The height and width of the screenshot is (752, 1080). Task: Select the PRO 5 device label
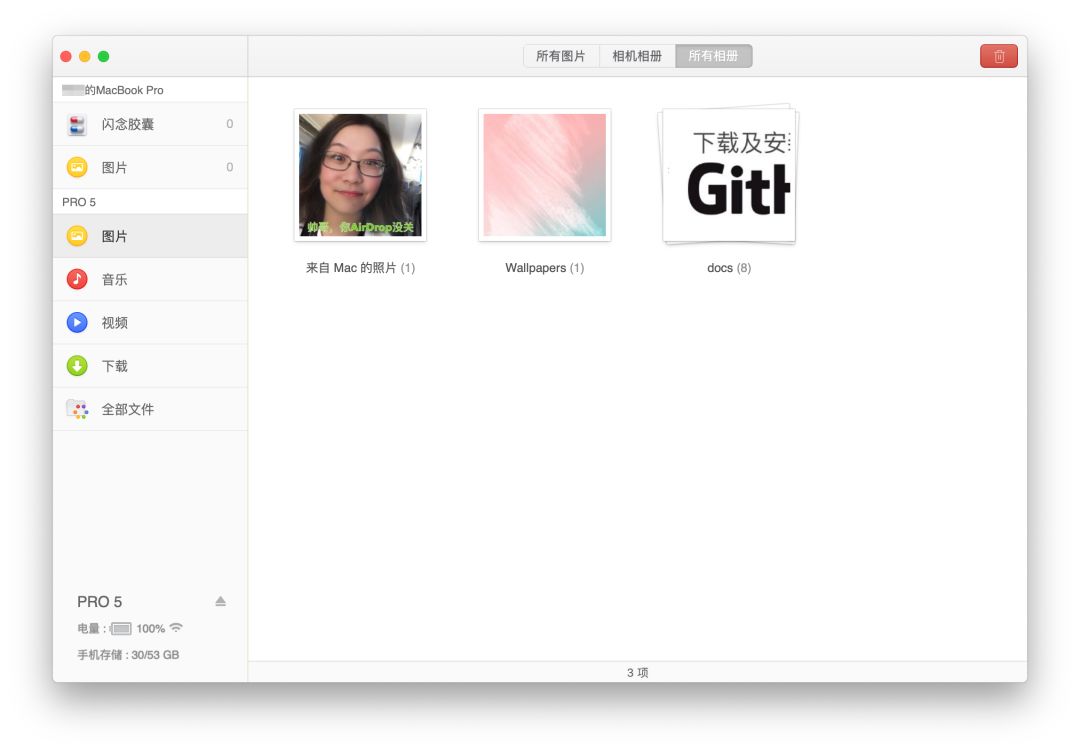tap(100, 601)
